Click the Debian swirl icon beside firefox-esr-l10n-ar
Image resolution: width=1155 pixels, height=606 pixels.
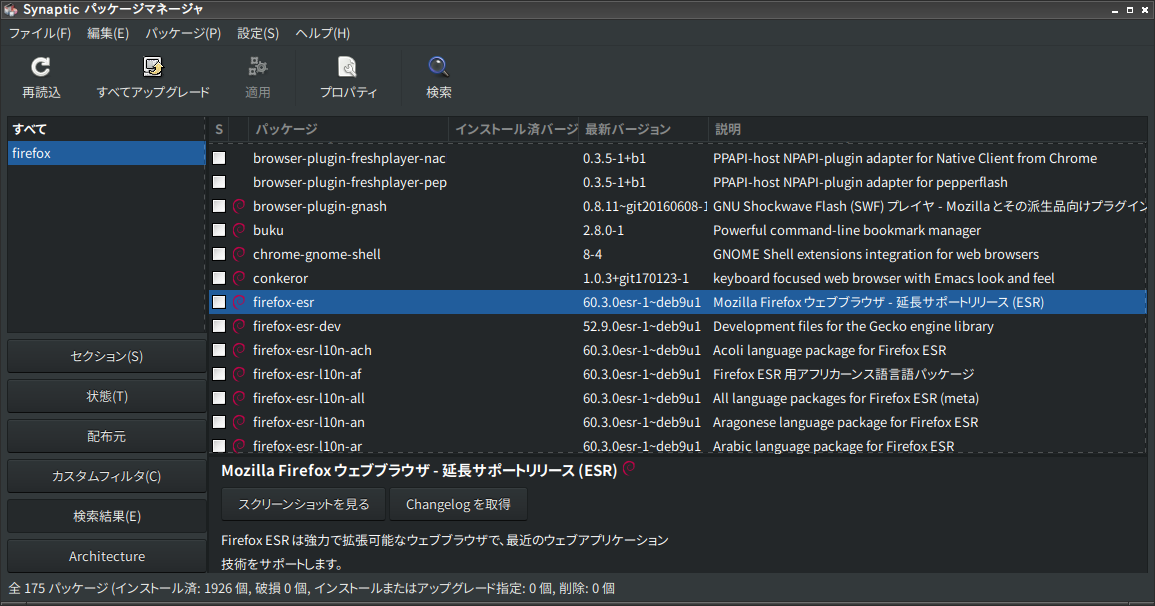click(x=239, y=445)
